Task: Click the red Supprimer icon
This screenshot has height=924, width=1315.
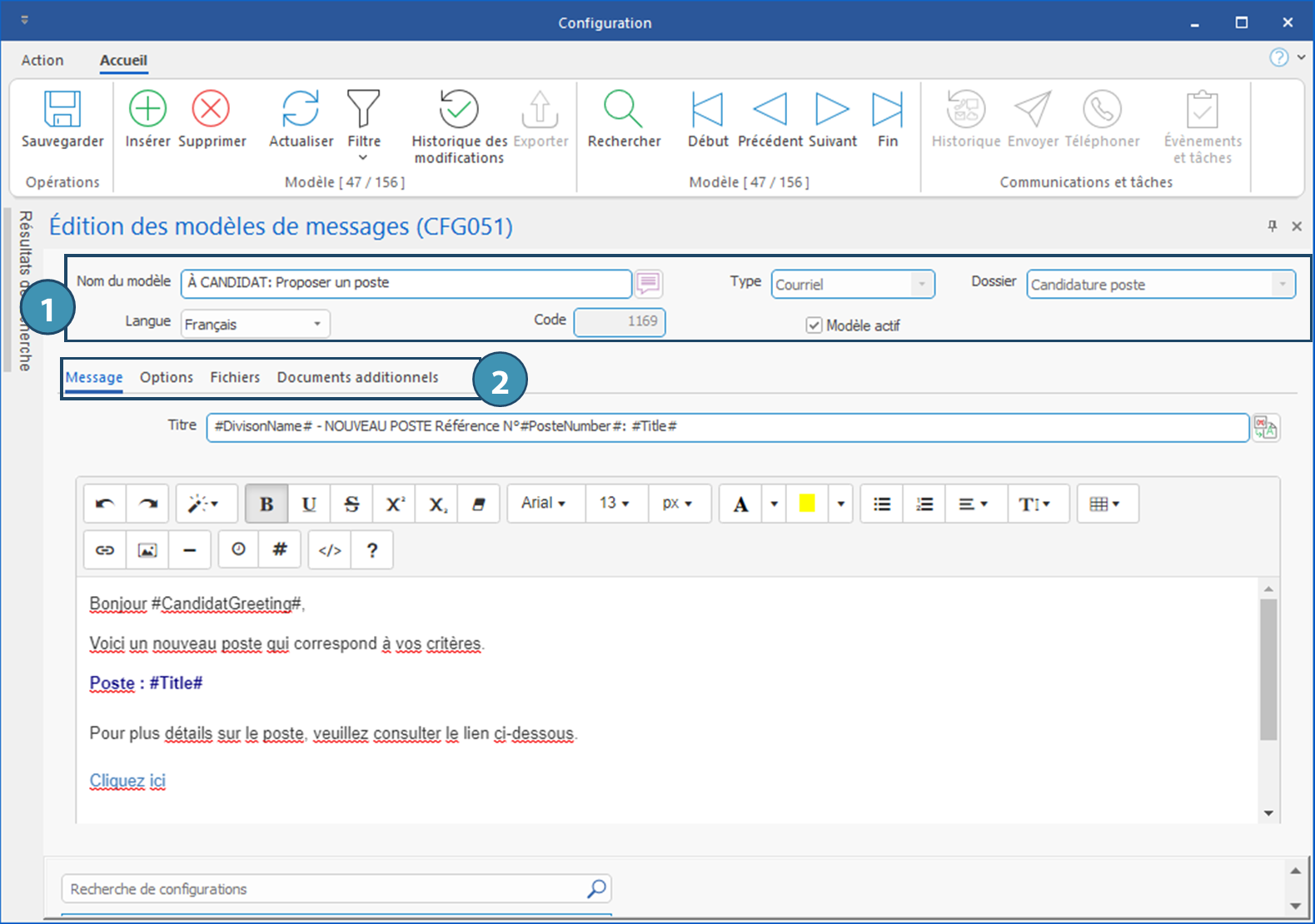Action: [x=211, y=109]
